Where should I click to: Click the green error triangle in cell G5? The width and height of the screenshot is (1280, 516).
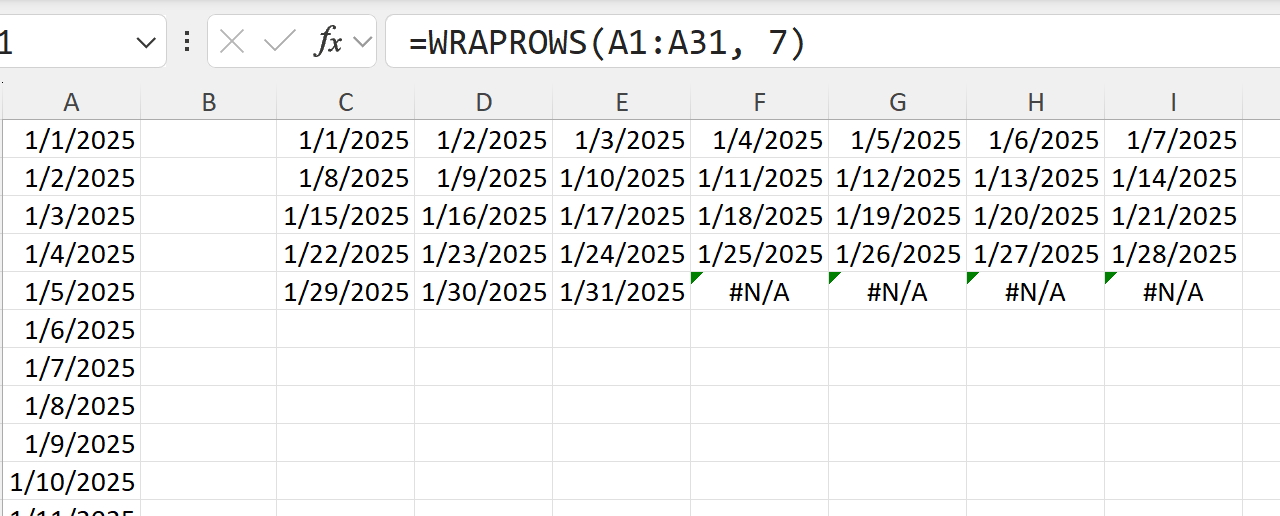click(x=835, y=278)
